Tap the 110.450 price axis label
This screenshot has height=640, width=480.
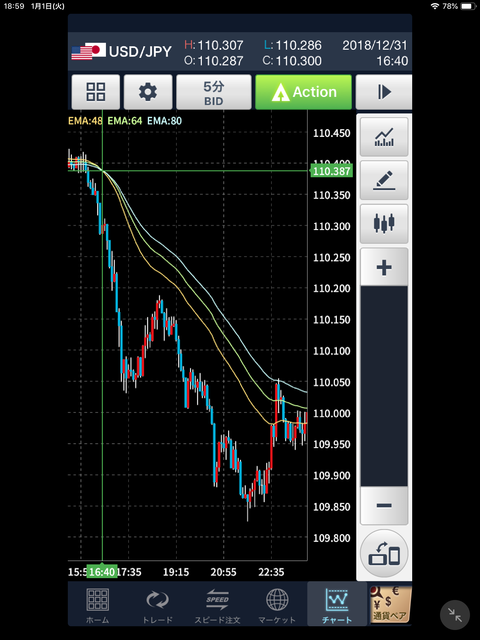coord(331,133)
